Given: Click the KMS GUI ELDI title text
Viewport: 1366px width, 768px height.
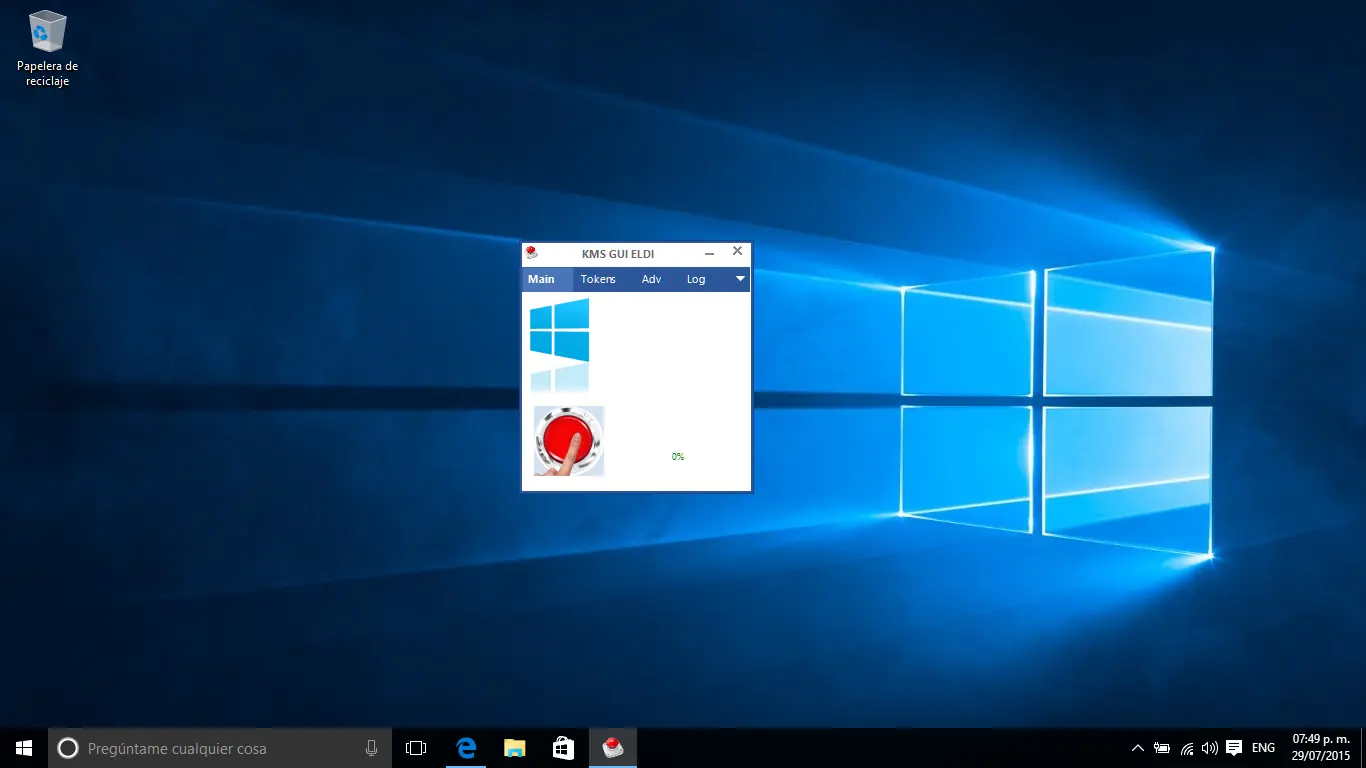Looking at the screenshot, I should click(618, 254).
